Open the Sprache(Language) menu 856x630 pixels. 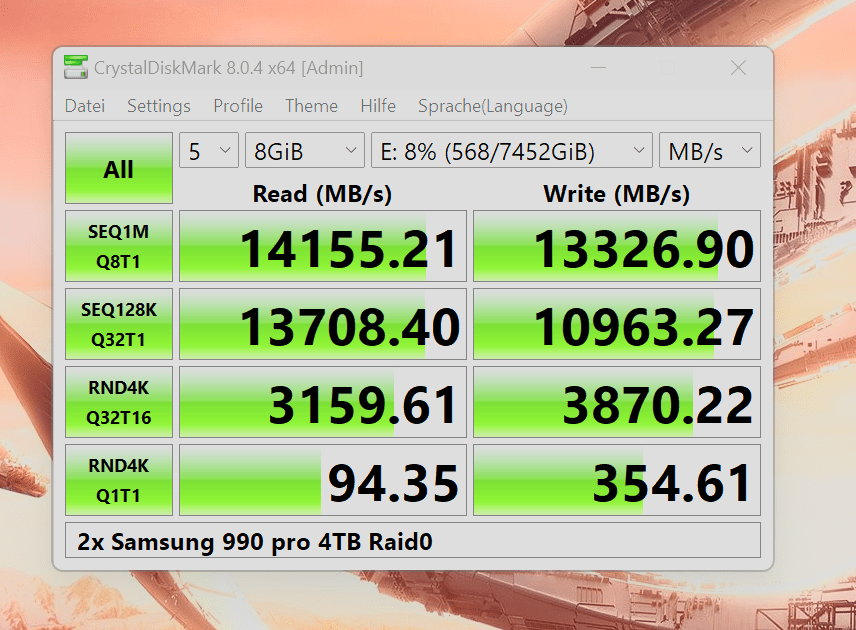(492, 106)
